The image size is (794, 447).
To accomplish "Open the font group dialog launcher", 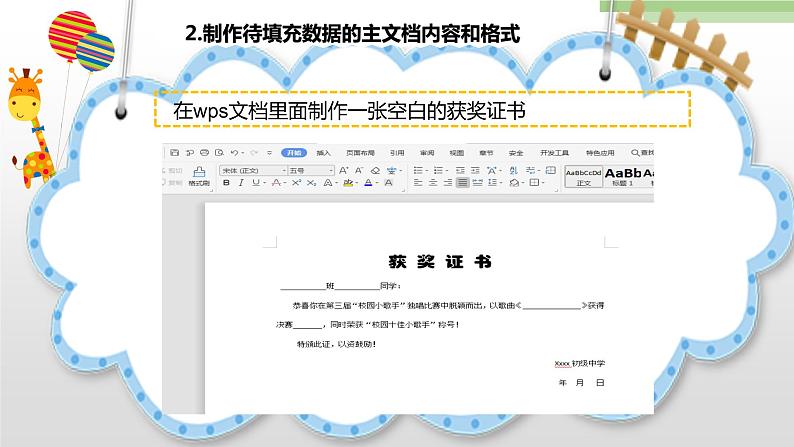I will (403, 190).
